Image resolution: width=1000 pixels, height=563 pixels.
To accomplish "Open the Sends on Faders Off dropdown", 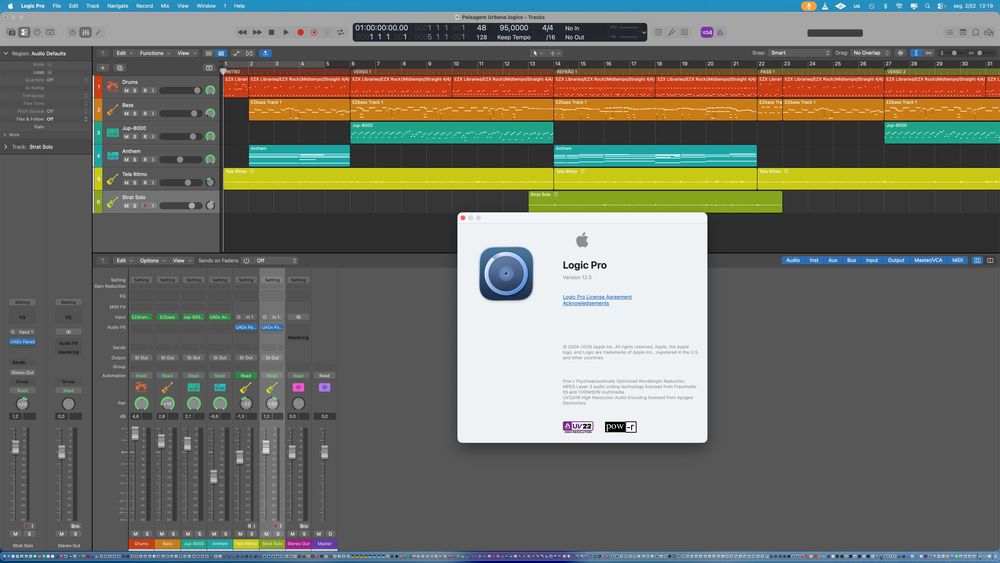I will coord(276,261).
